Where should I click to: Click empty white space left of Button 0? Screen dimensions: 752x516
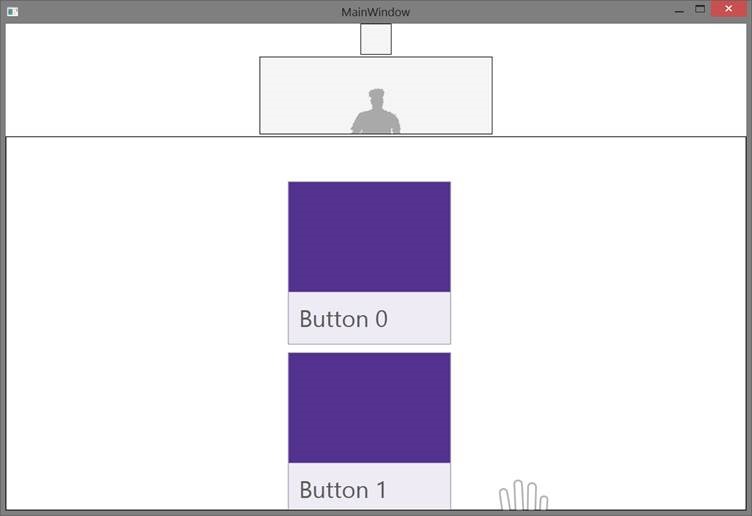(150, 262)
